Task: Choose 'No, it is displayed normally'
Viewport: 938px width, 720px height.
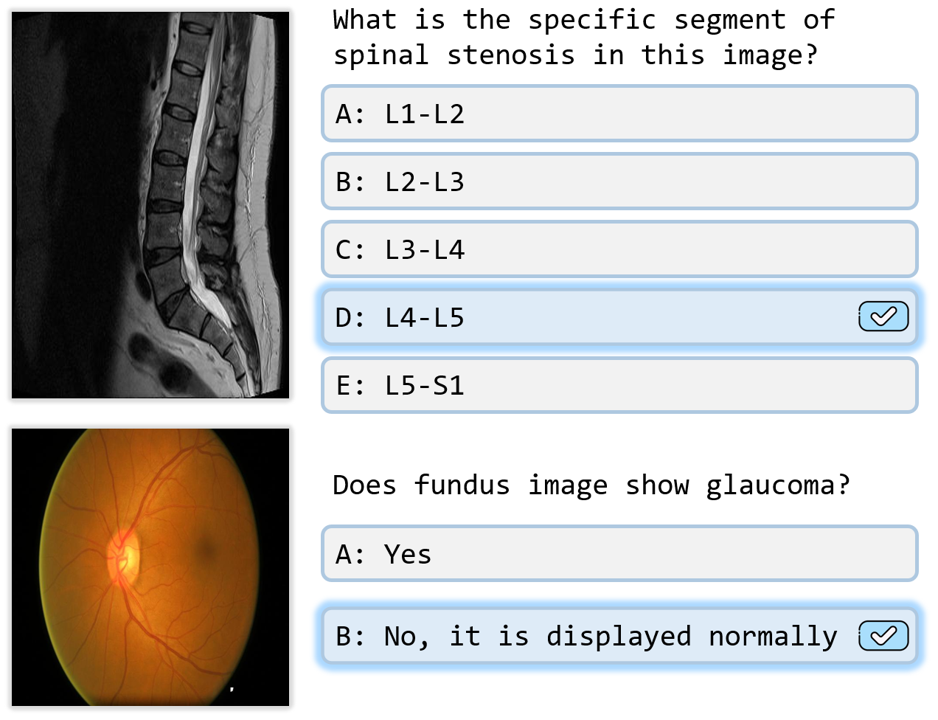Action: [x=590, y=636]
